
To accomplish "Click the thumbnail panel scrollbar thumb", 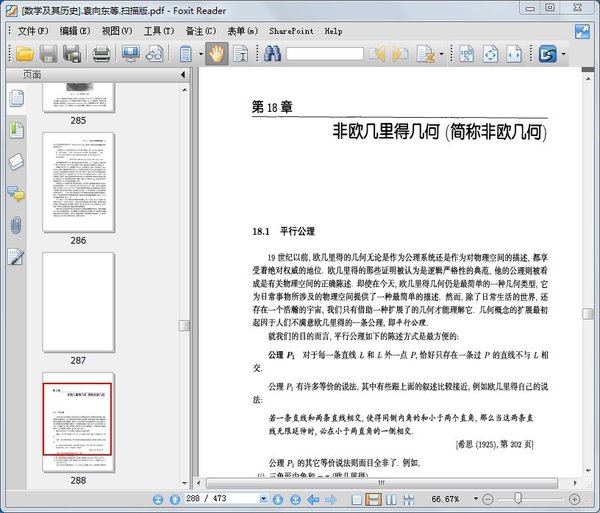I will (x=184, y=326).
